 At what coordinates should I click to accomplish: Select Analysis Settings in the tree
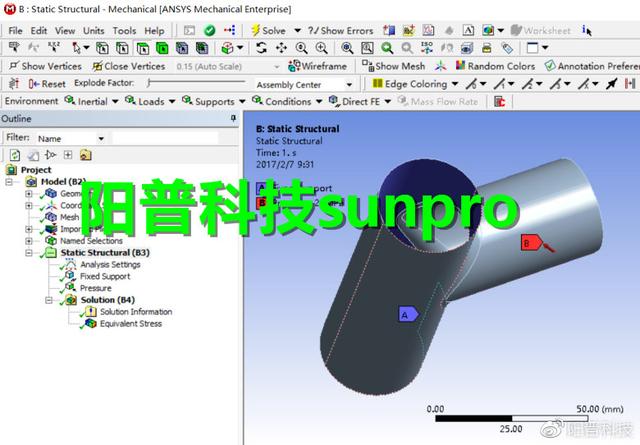(110, 265)
